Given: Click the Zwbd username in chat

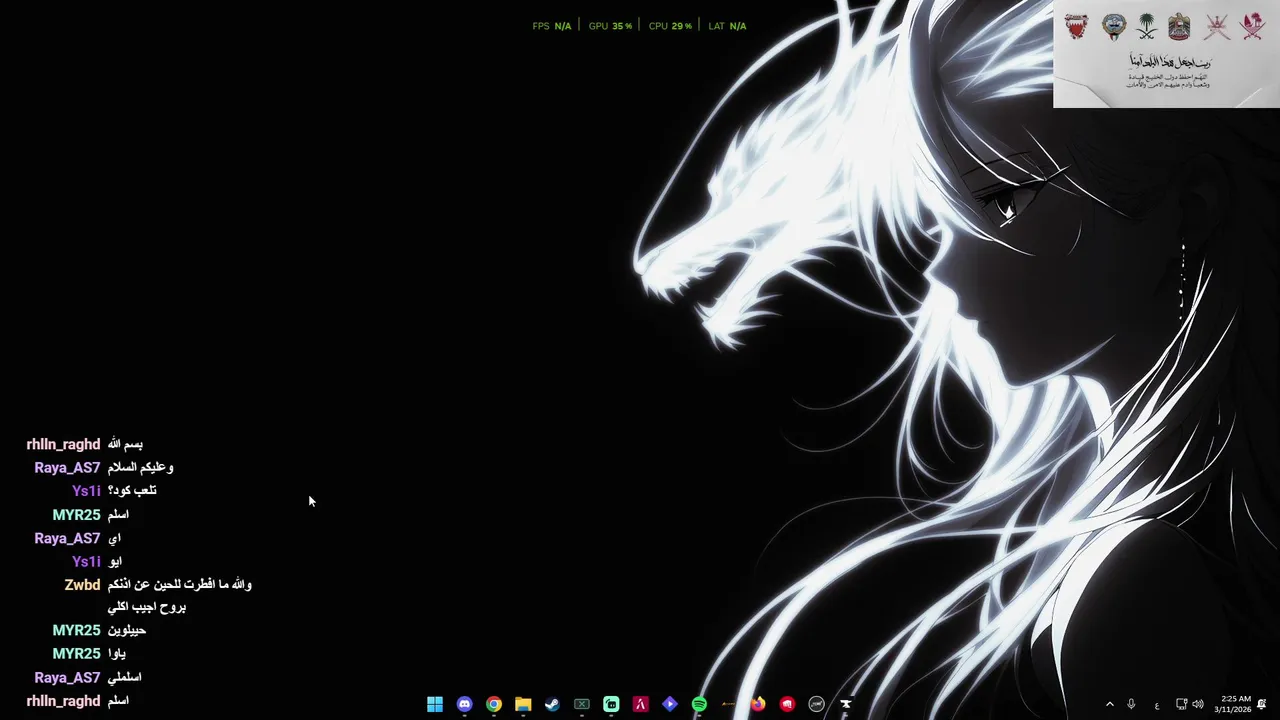Looking at the screenshot, I should point(82,585).
